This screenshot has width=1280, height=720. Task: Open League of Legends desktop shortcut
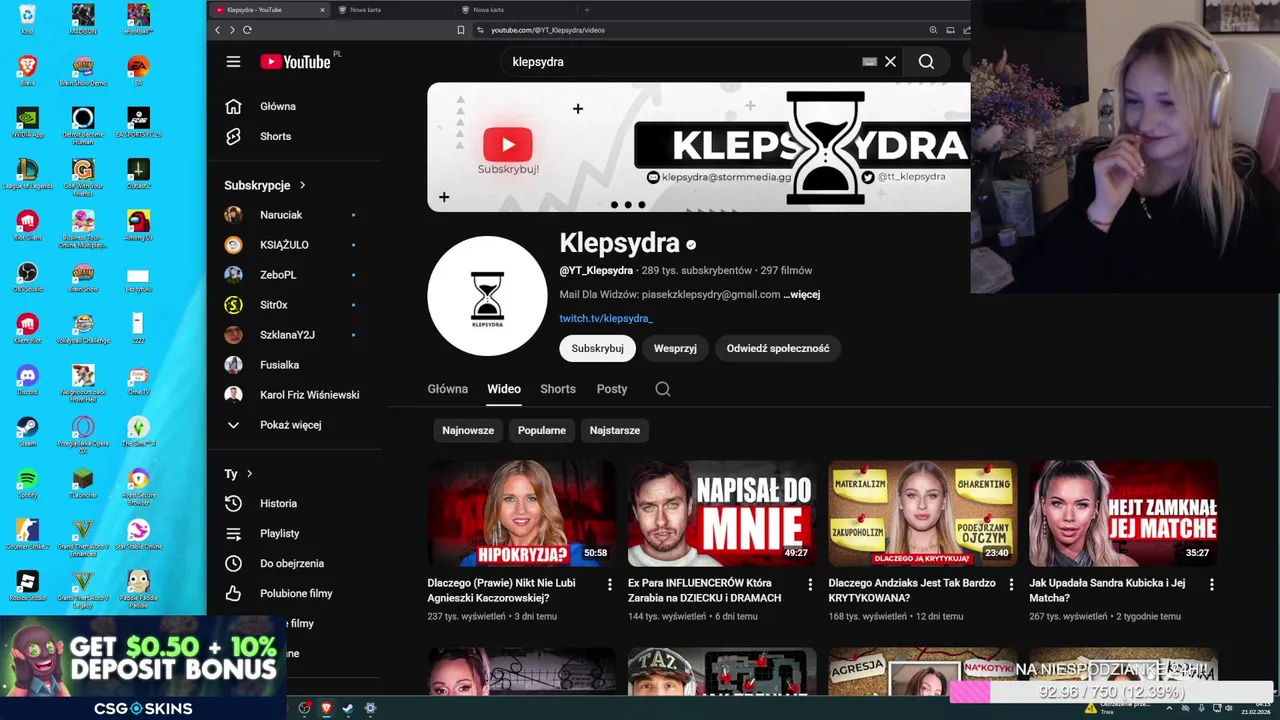click(27, 173)
